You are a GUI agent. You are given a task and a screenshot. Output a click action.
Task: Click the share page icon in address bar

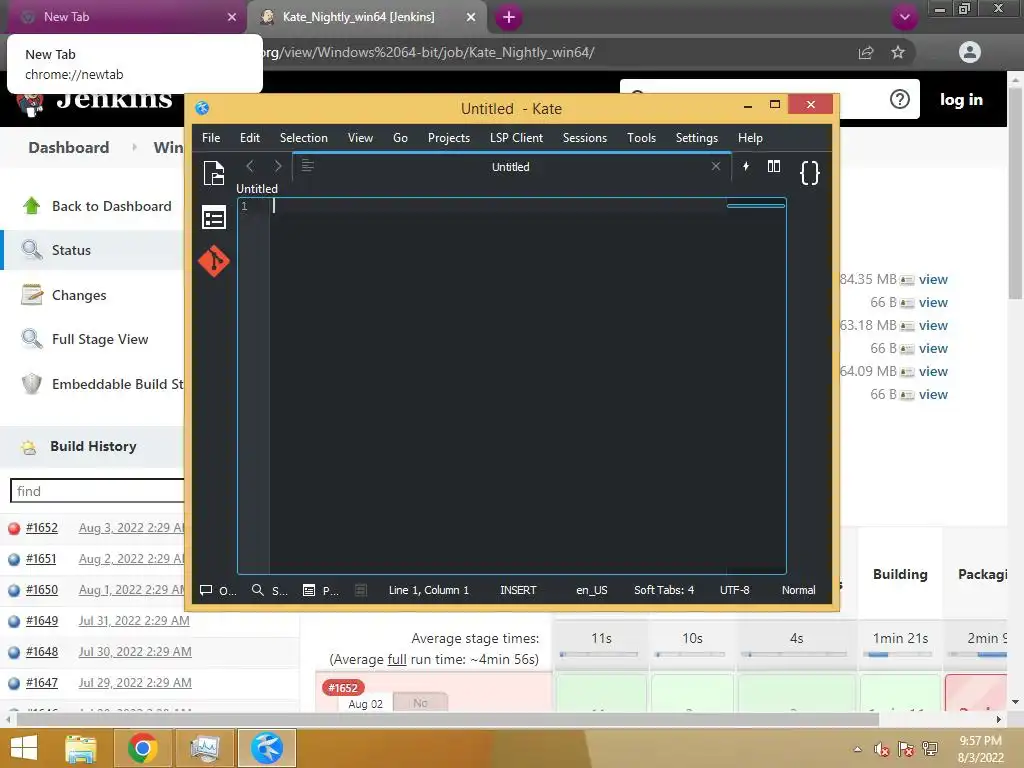[866, 52]
